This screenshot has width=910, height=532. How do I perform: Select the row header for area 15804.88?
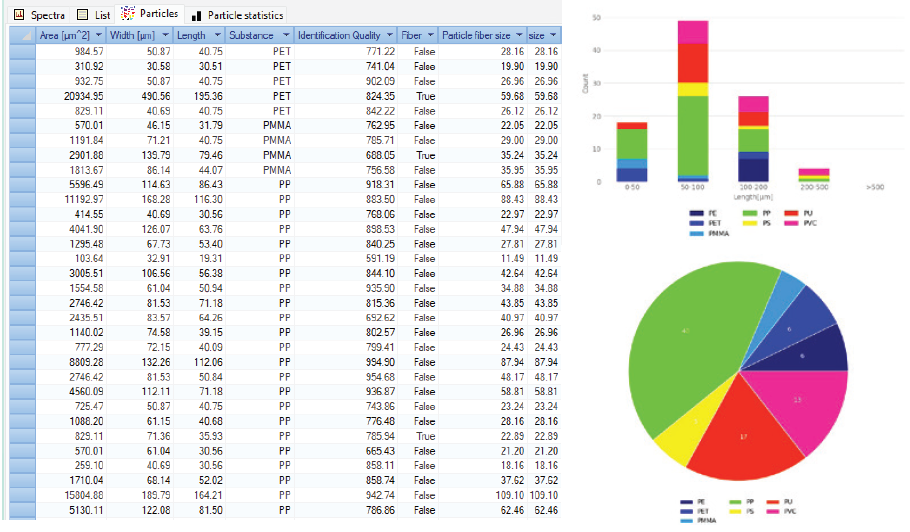22,495
